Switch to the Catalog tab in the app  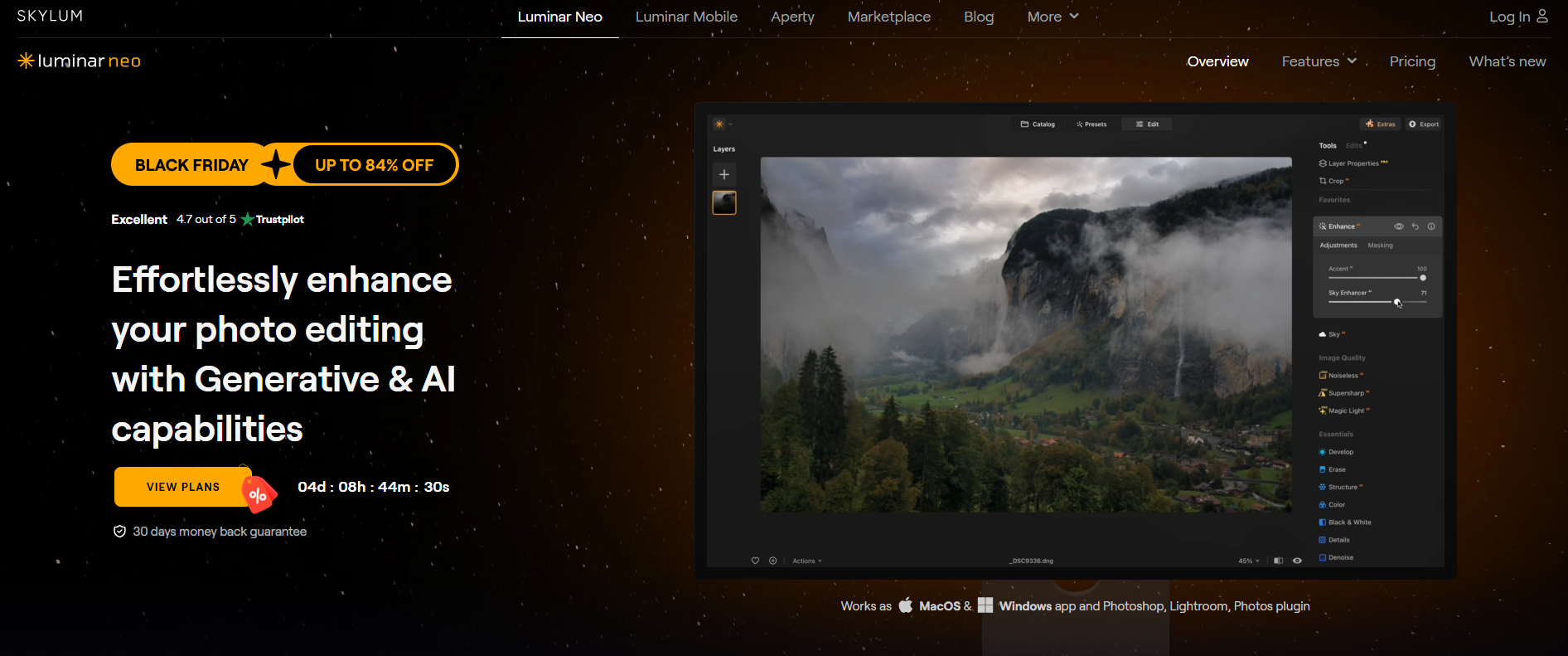(1038, 124)
